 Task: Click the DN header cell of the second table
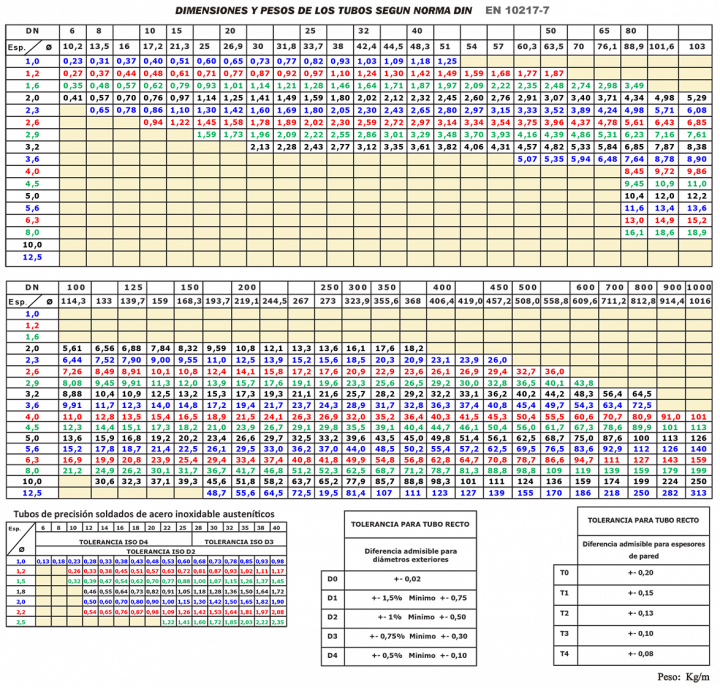coord(32,286)
